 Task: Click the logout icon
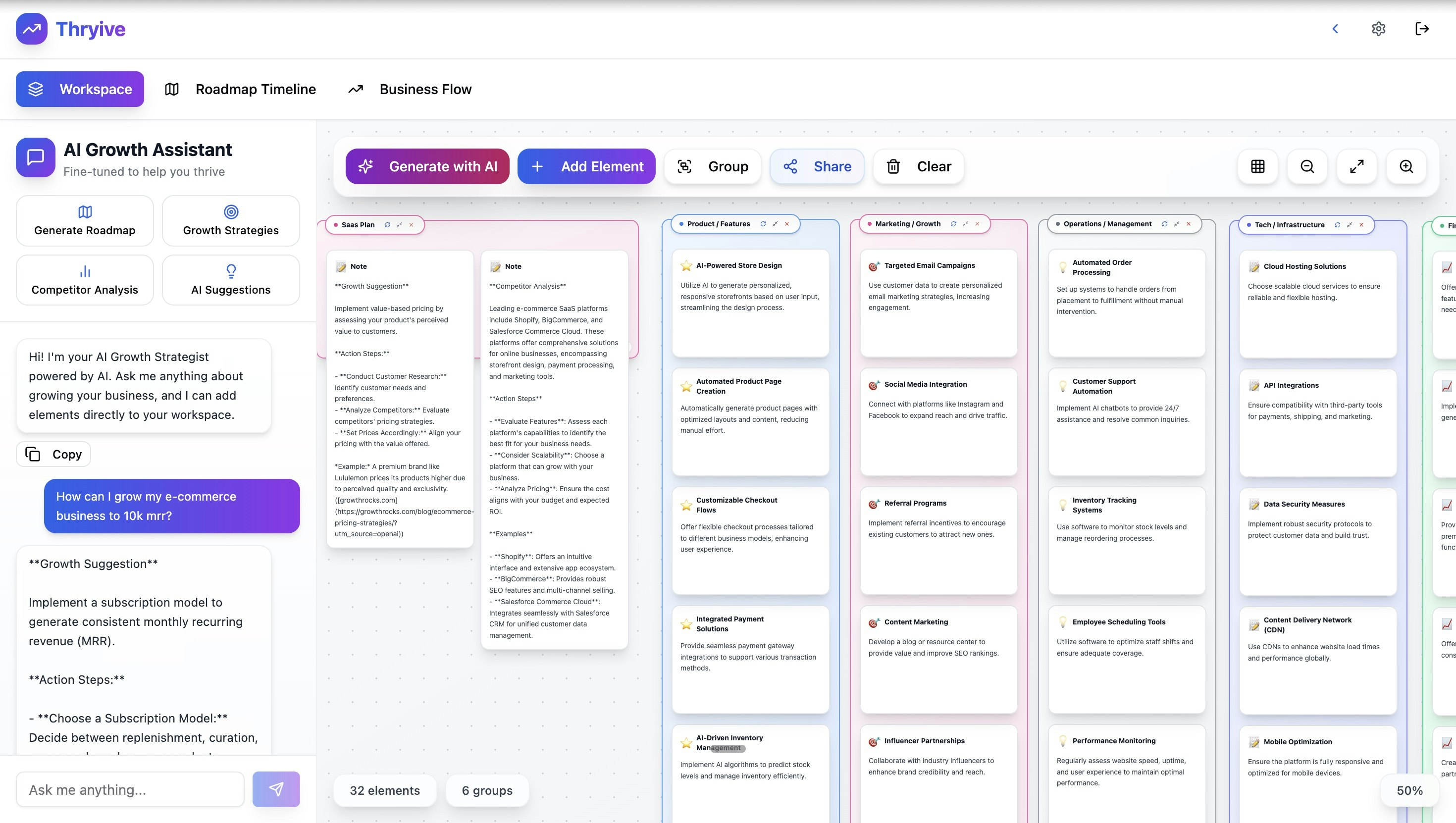pyautogui.click(x=1422, y=29)
